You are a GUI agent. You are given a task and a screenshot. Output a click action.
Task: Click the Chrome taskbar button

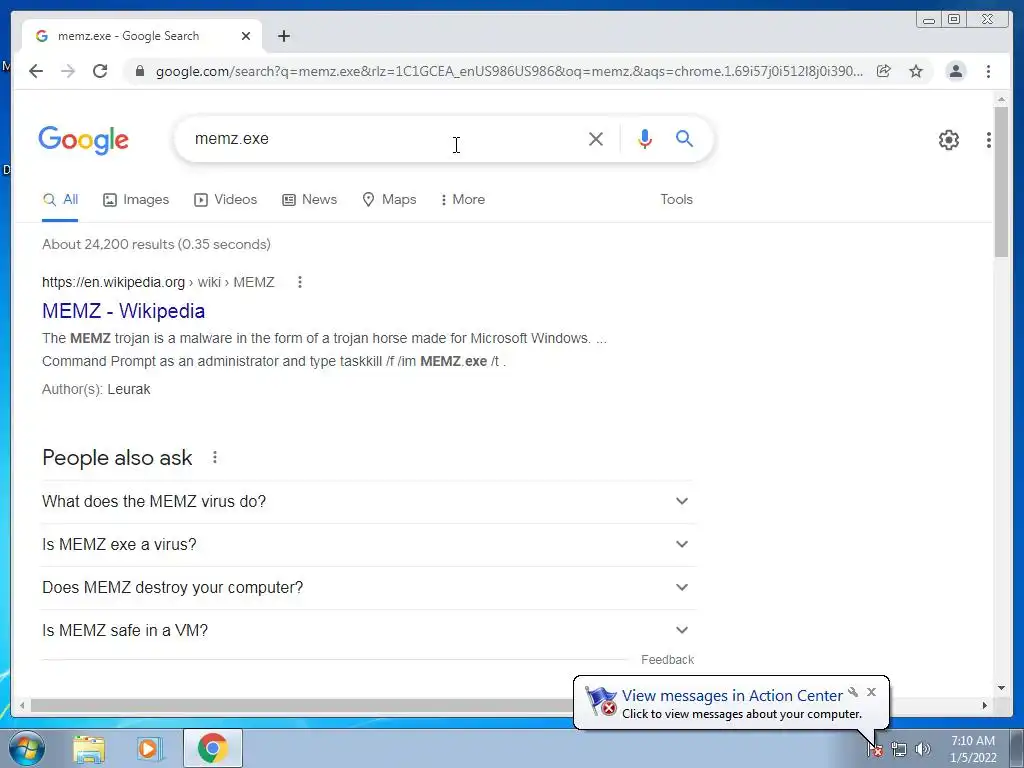[212, 748]
